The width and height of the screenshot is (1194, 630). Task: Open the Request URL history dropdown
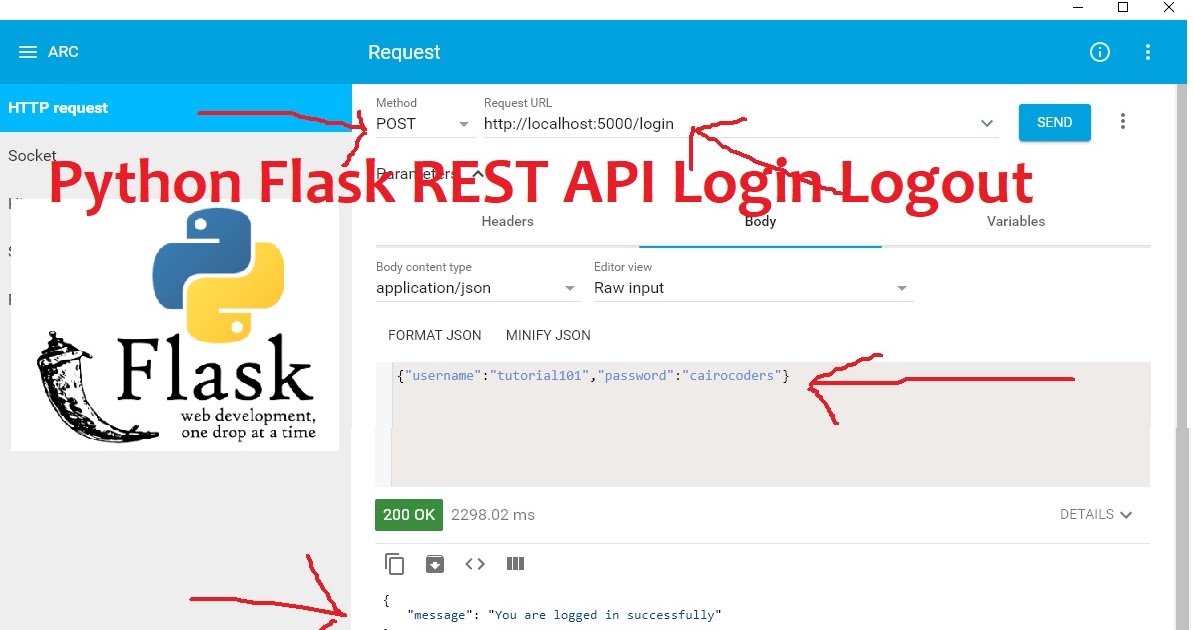pyautogui.click(x=987, y=123)
